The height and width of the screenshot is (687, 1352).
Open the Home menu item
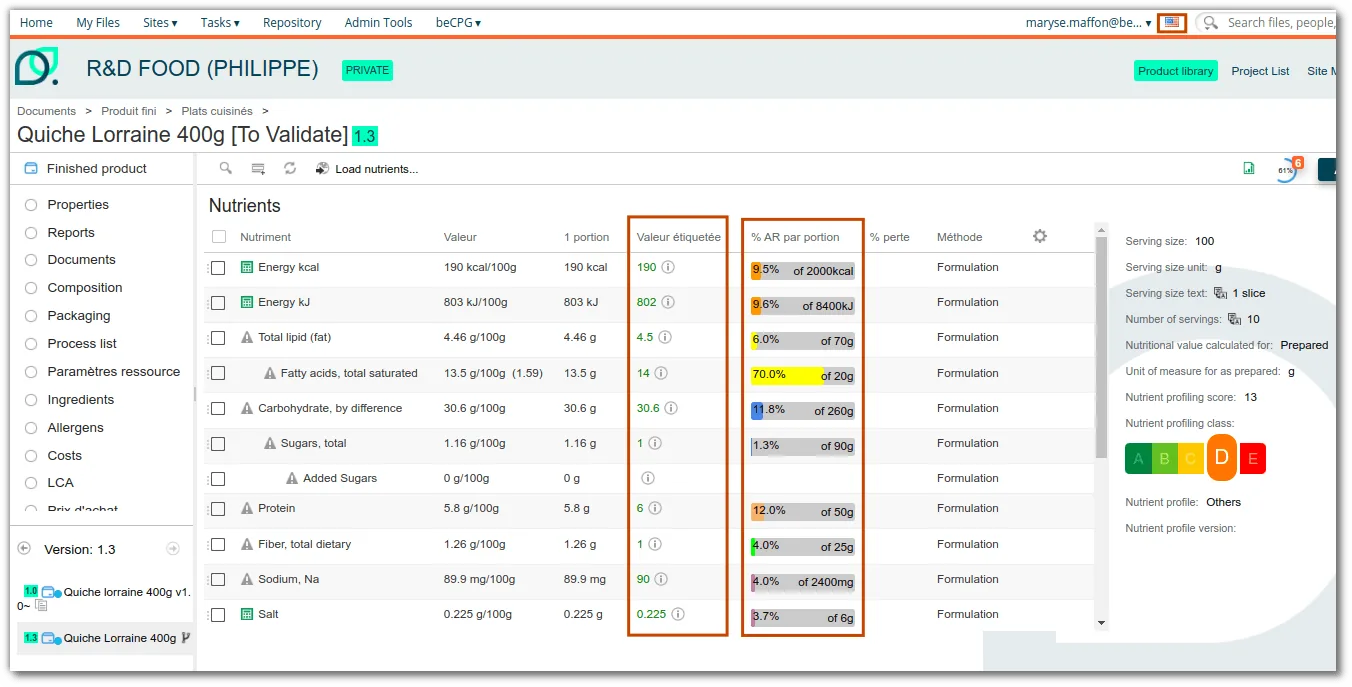[x=37, y=22]
